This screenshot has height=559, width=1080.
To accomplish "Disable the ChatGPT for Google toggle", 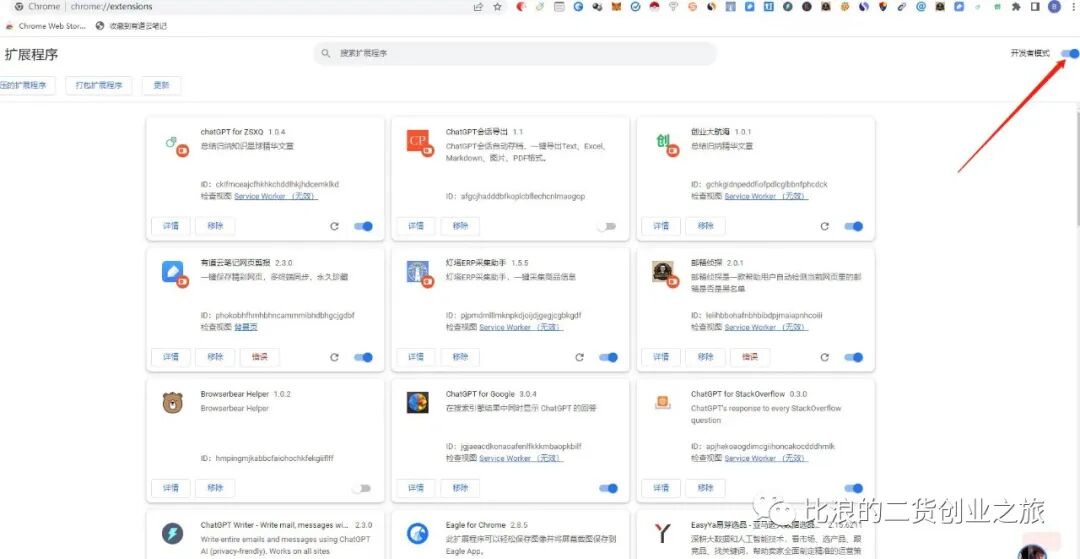I will pos(608,488).
